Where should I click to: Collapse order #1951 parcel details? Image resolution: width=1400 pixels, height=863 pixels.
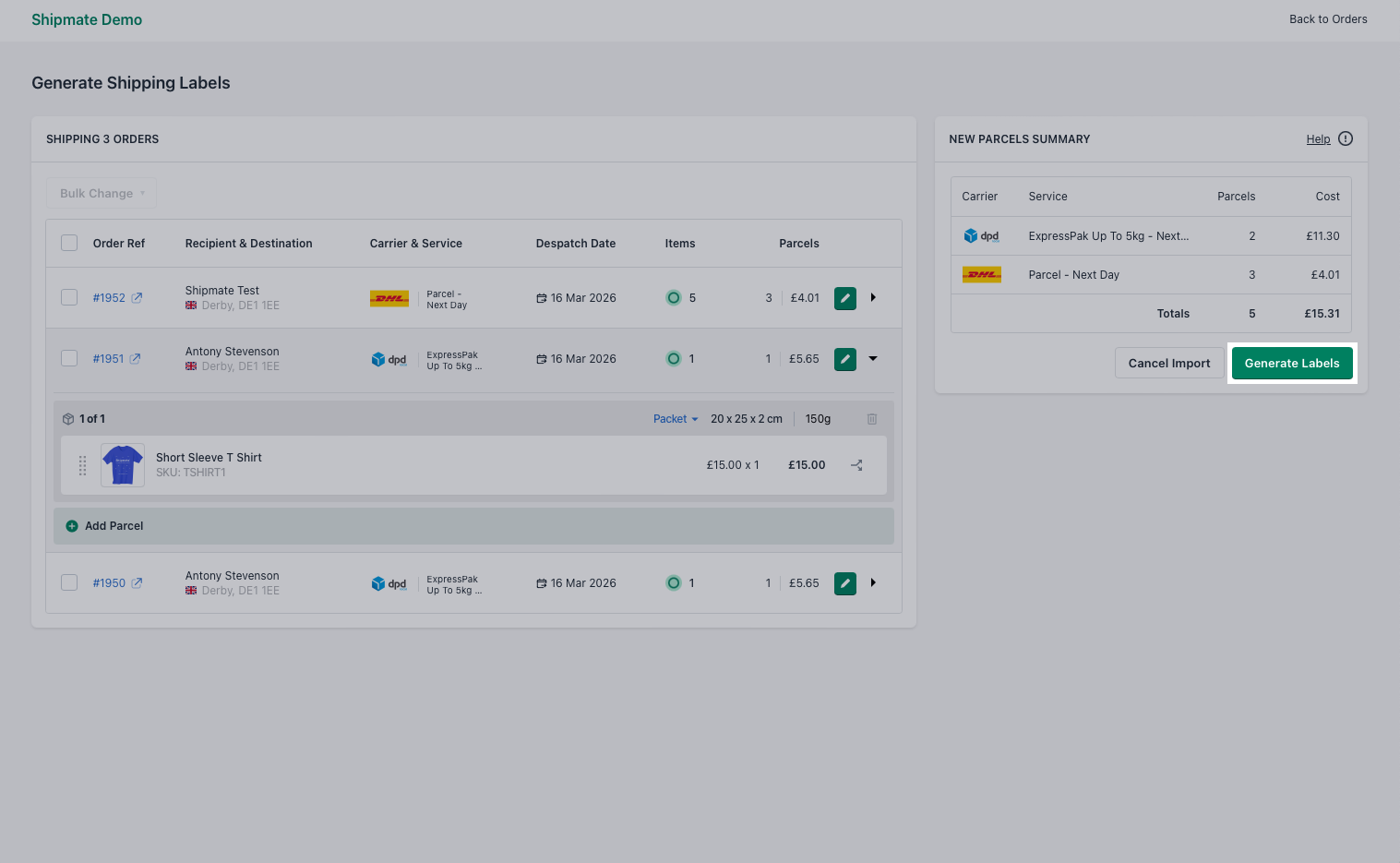[x=873, y=359]
